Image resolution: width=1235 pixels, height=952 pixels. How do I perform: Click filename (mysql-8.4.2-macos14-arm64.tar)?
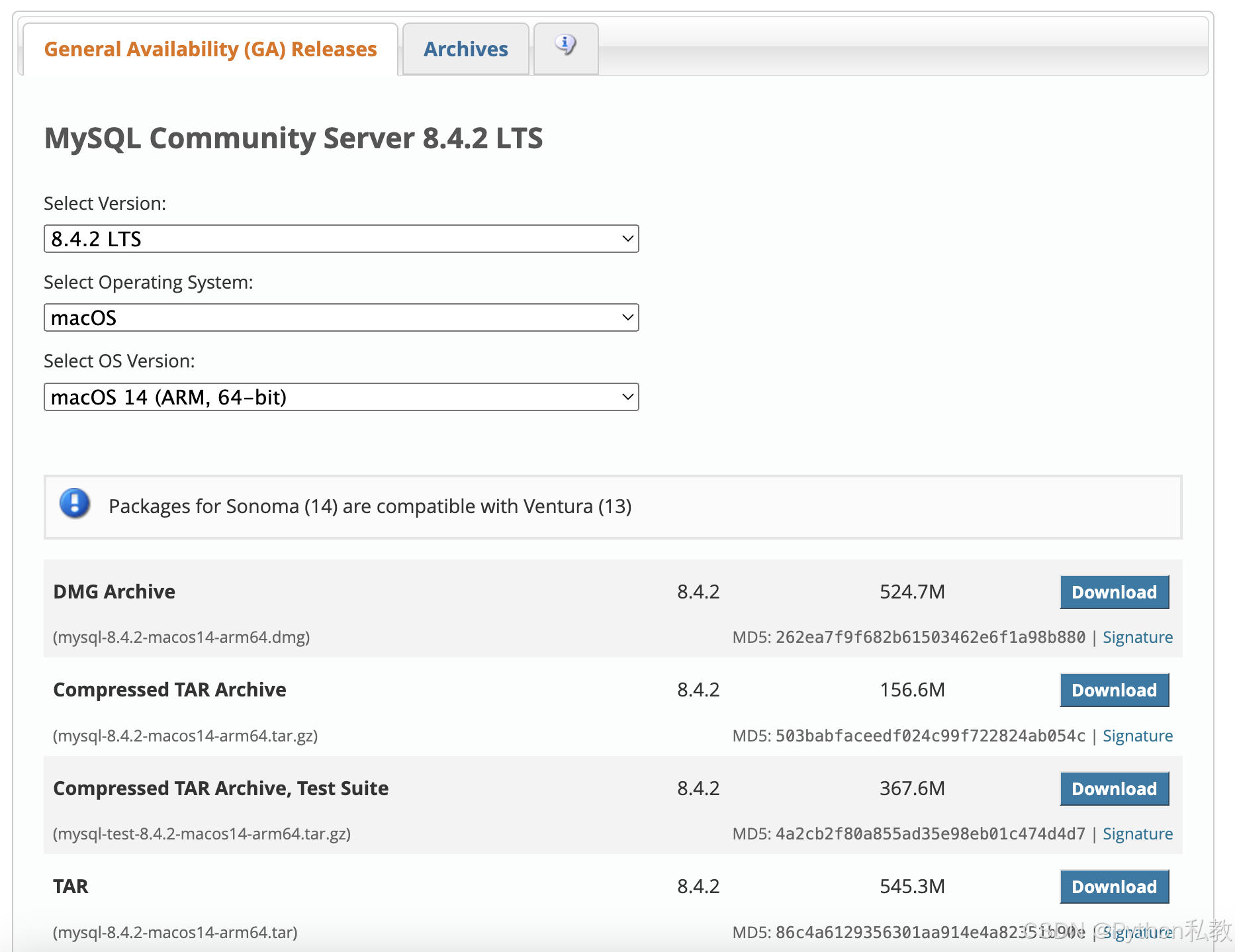tap(175, 932)
